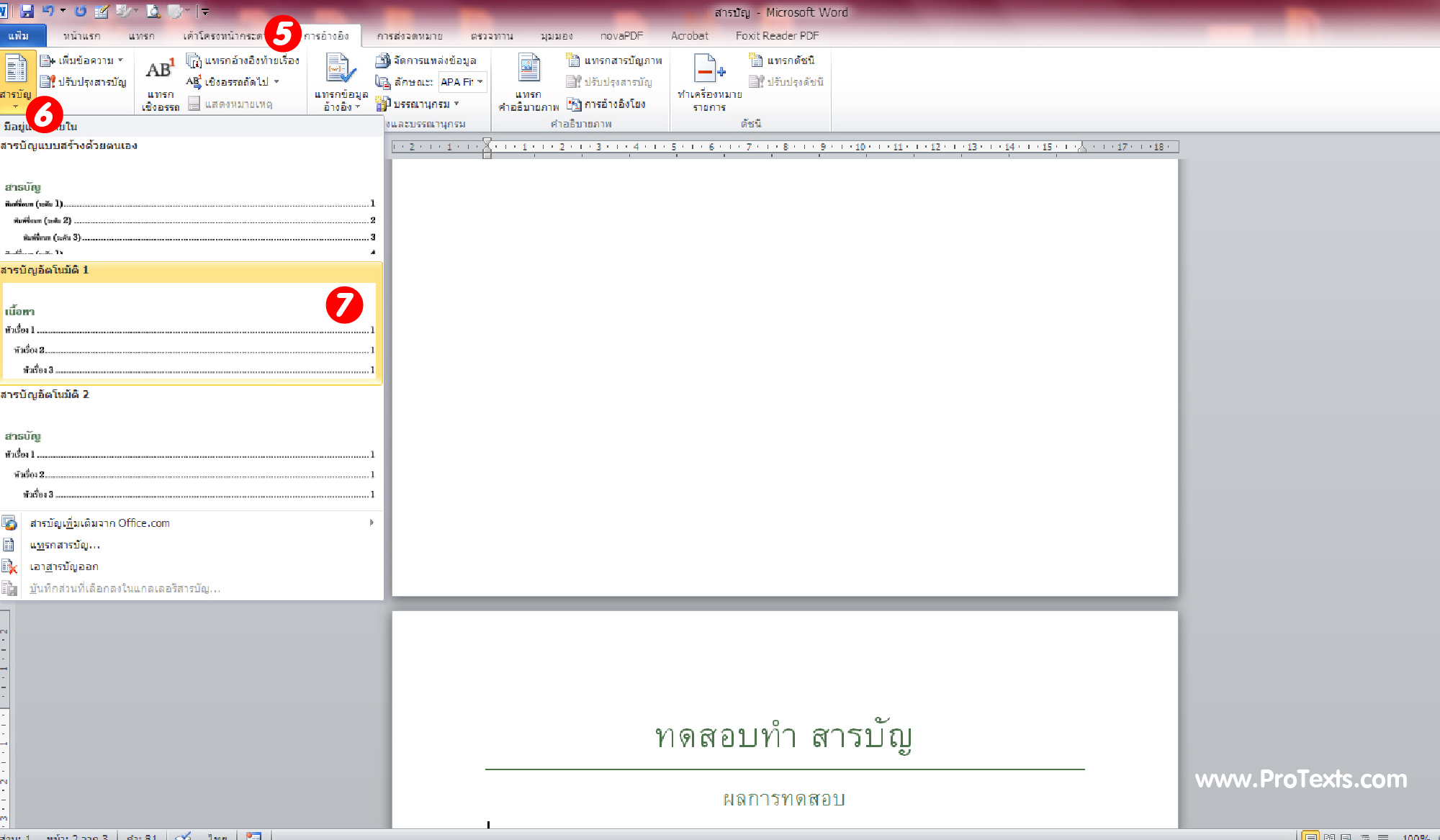
Task: Click the สารบัญ (Table of Contents) button
Action: 16,81
